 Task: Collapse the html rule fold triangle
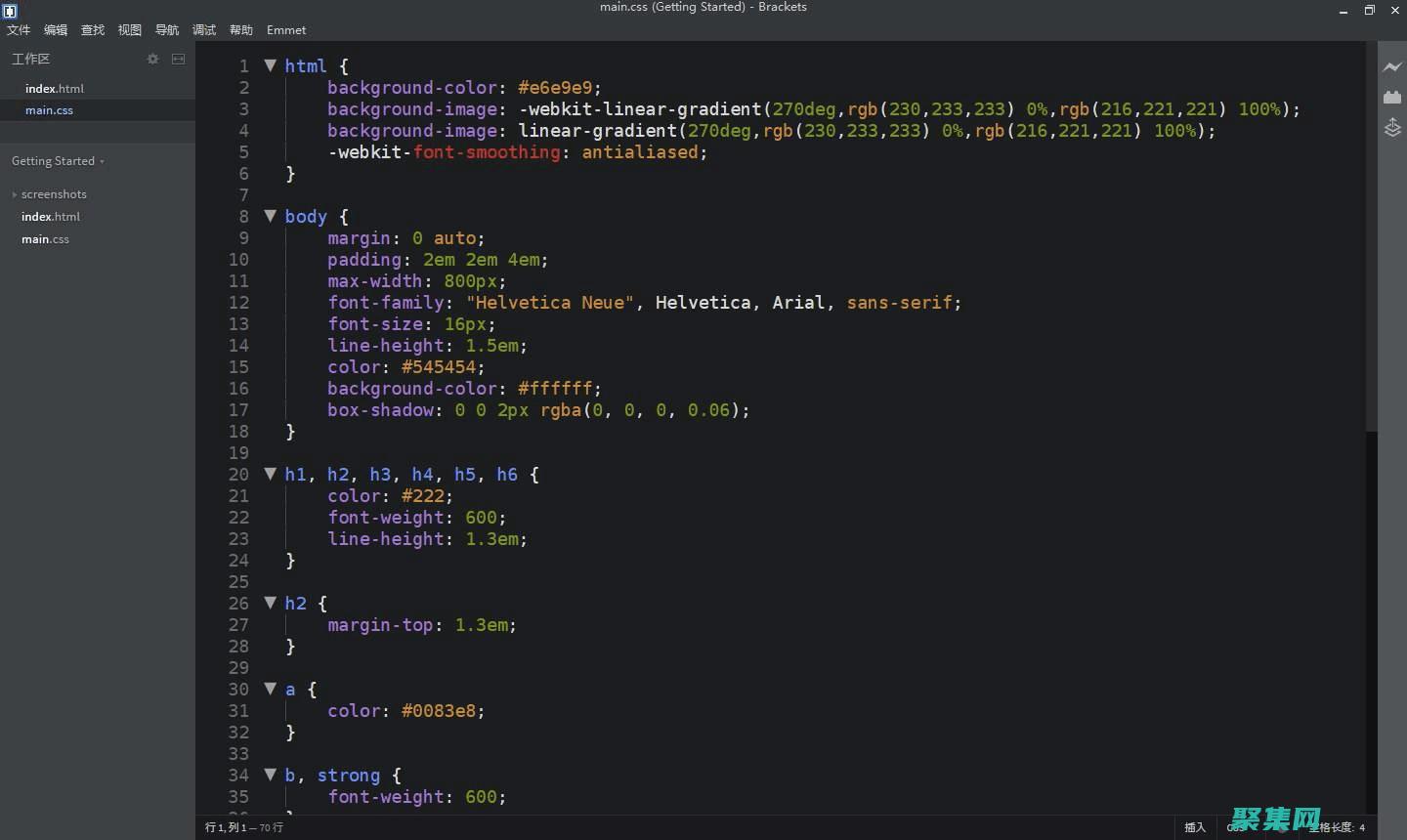coord(271,65)
